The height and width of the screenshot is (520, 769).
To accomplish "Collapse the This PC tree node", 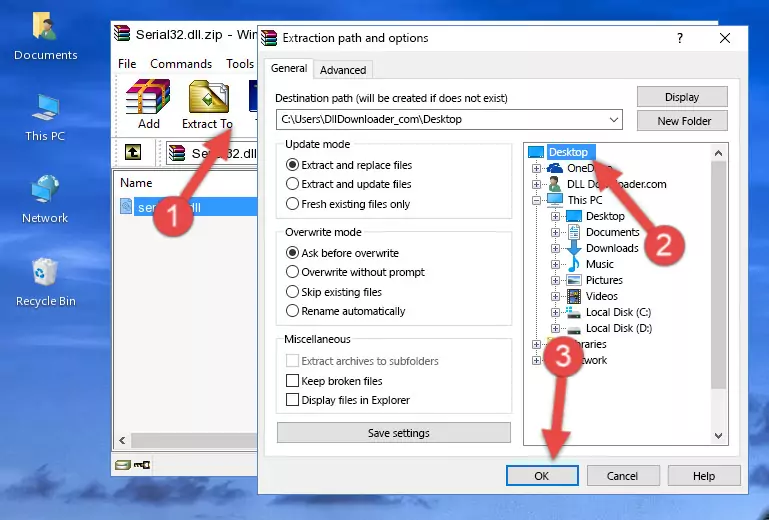I will (537, 200).
